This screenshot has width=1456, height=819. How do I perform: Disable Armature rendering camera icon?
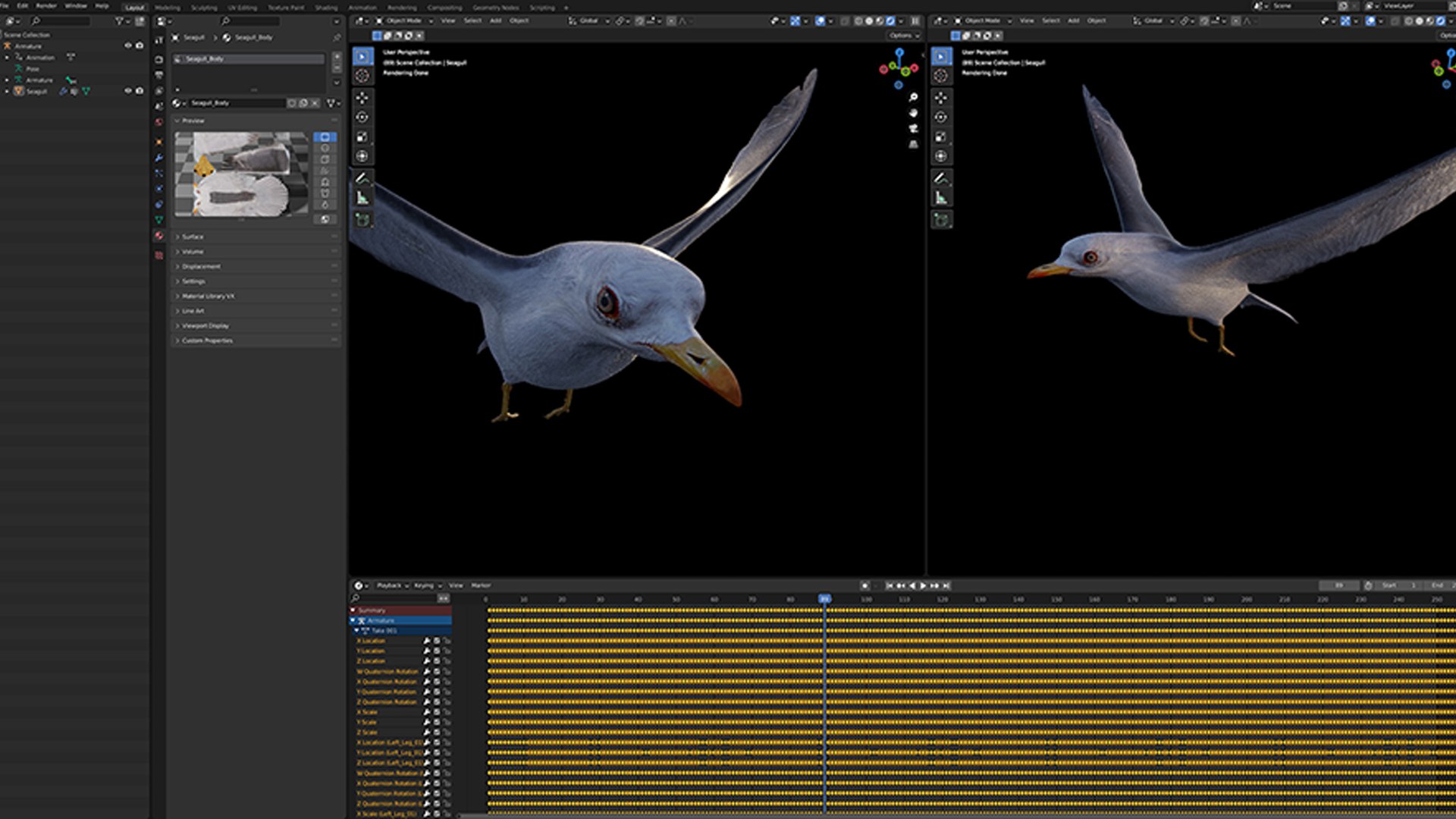140,45
